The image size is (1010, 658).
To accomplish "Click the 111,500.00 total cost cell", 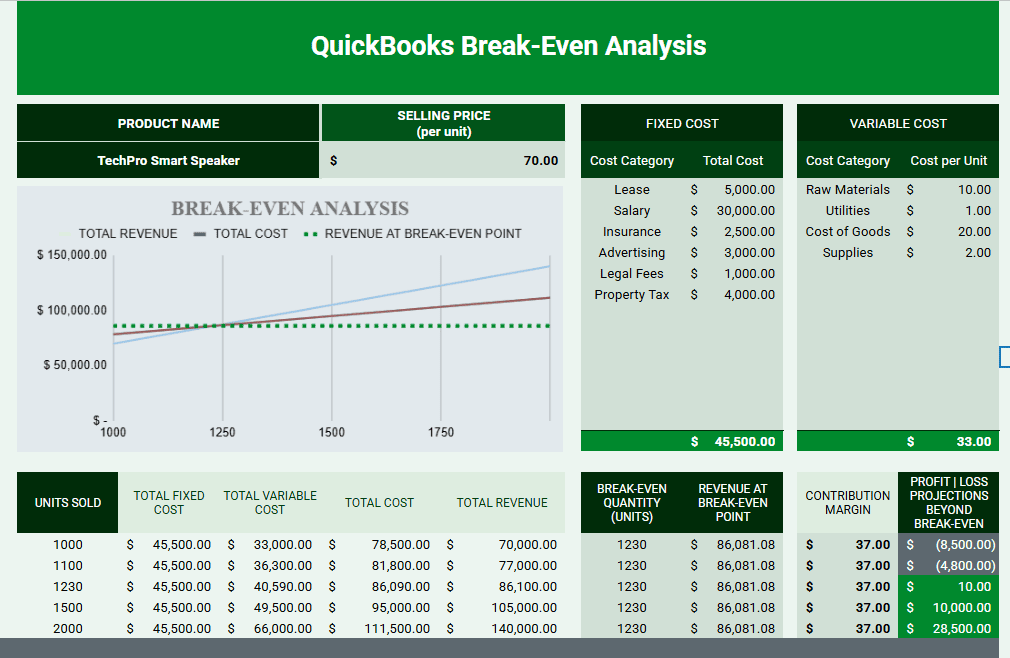I will 379,628.
